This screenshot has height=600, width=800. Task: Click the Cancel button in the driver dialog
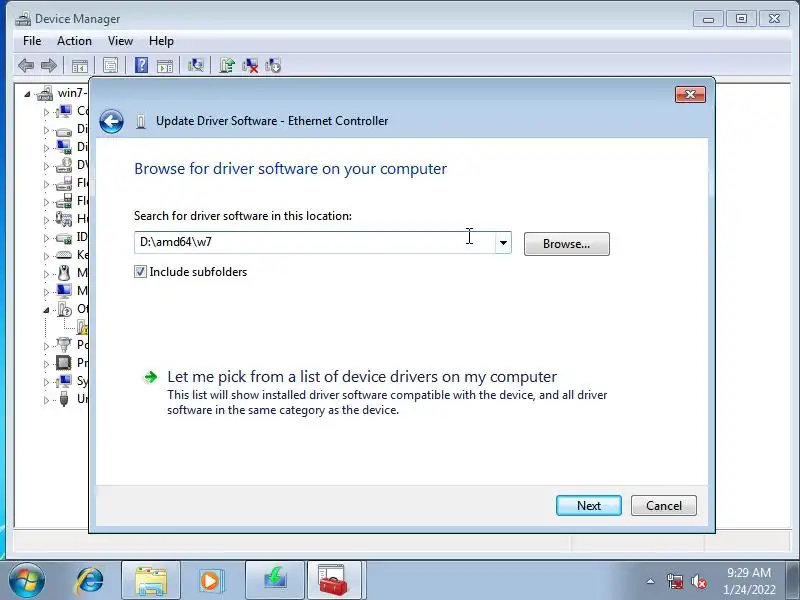pos(664,506)
